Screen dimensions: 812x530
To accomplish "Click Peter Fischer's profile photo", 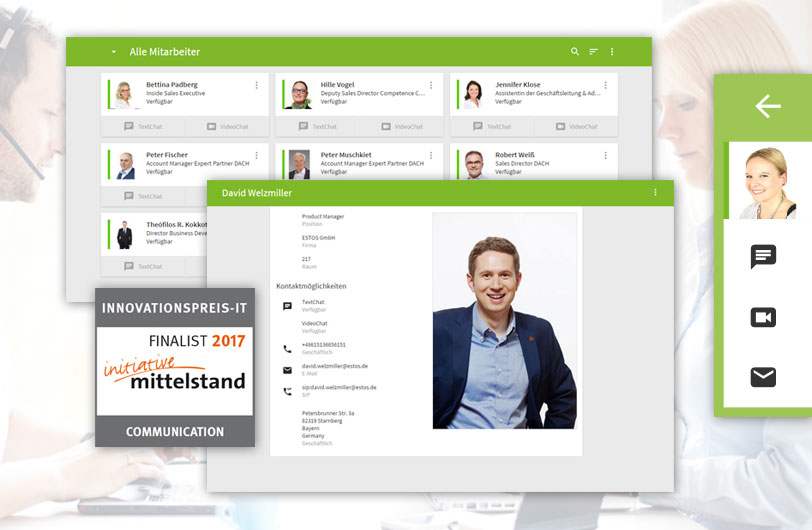I will tap(125, 165).
